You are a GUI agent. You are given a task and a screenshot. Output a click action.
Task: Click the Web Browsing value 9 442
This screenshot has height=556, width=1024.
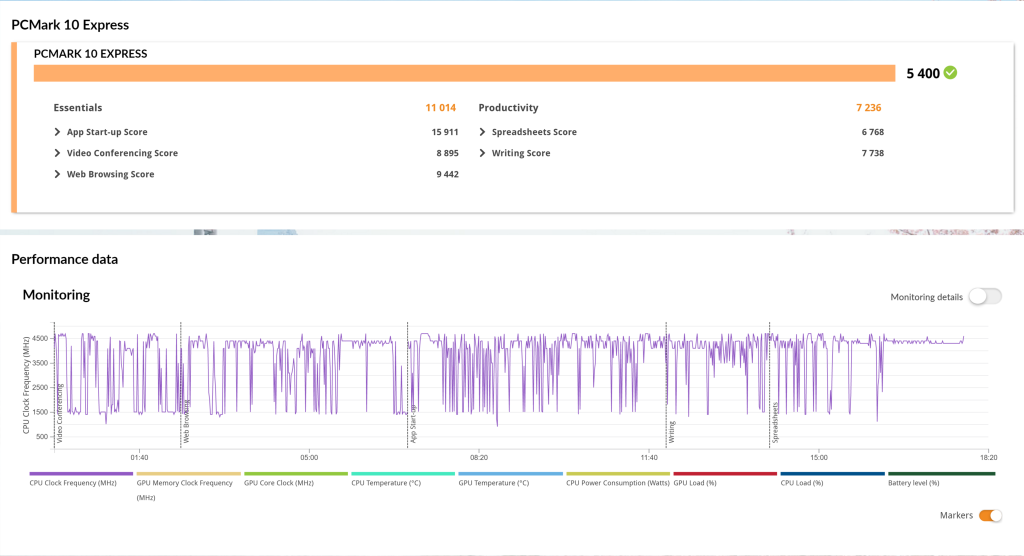point(447,174)
